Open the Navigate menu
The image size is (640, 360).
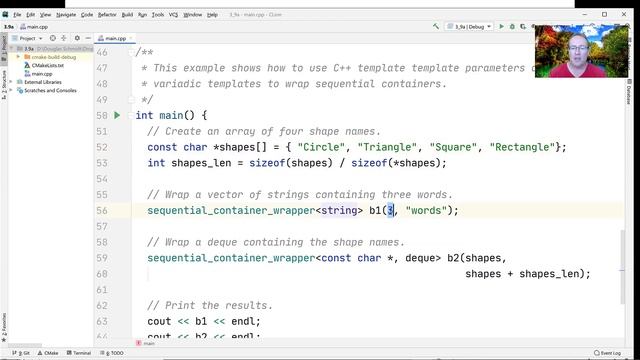(66, 15)
